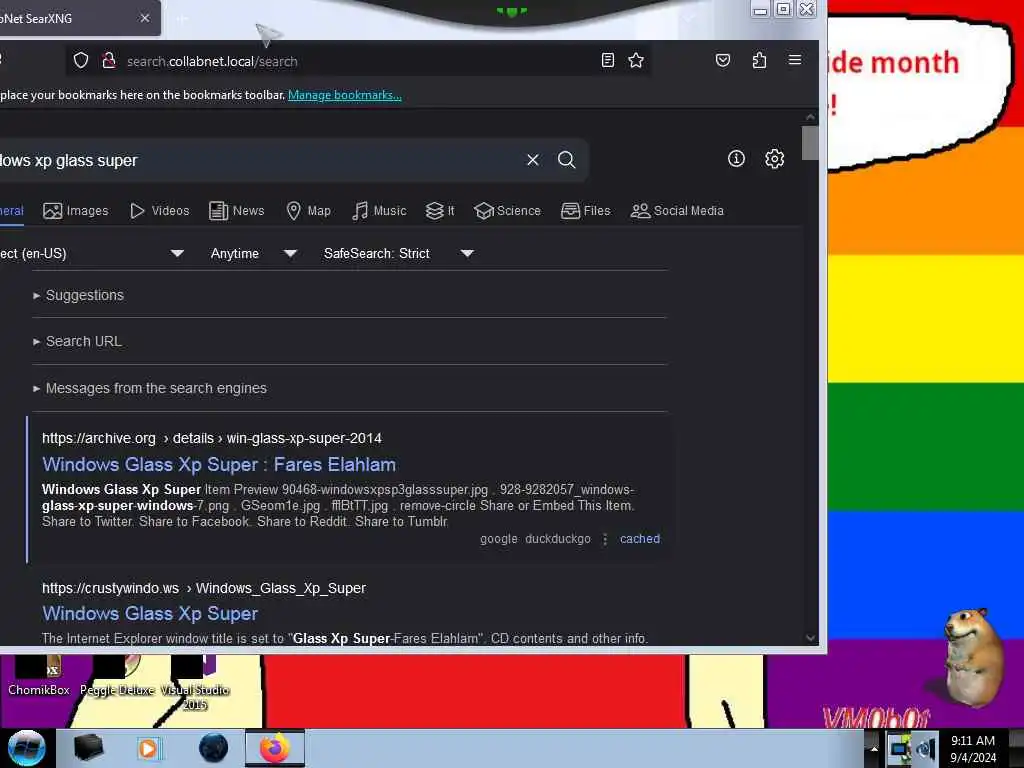Clear the search query with the X icon
The width and height of the screenshot is (1024, 768).
tap(533, 160)
